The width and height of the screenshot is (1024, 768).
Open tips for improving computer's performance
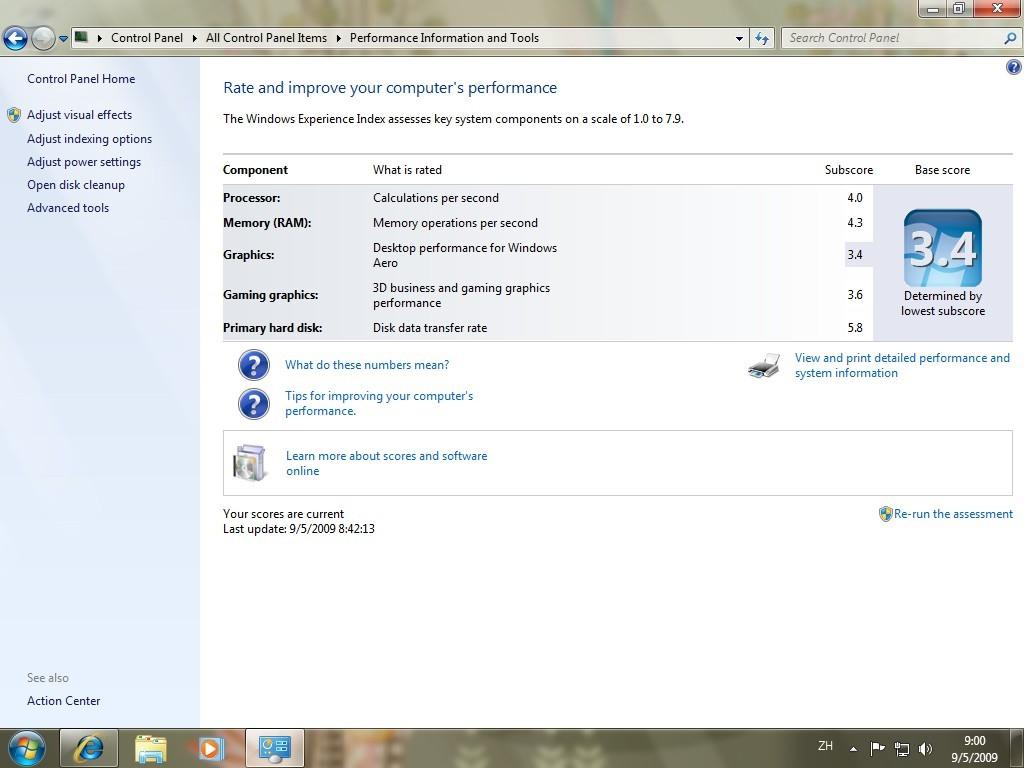(379, 404)
